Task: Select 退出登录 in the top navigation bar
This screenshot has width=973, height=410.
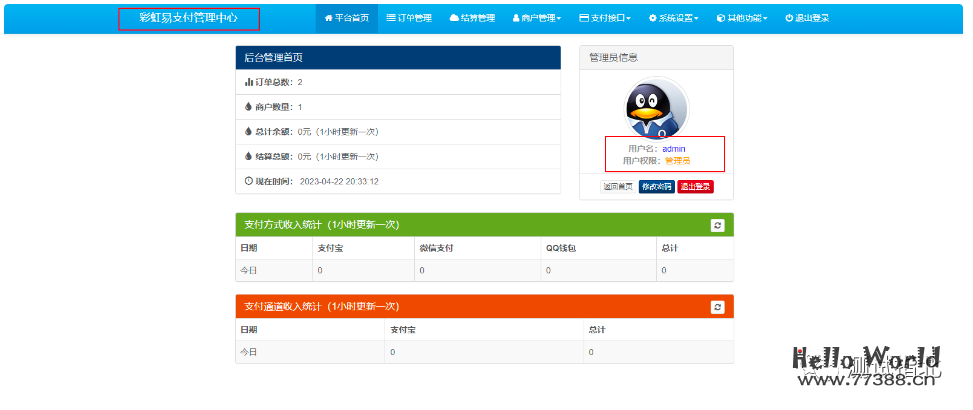Action: (807, 18)
